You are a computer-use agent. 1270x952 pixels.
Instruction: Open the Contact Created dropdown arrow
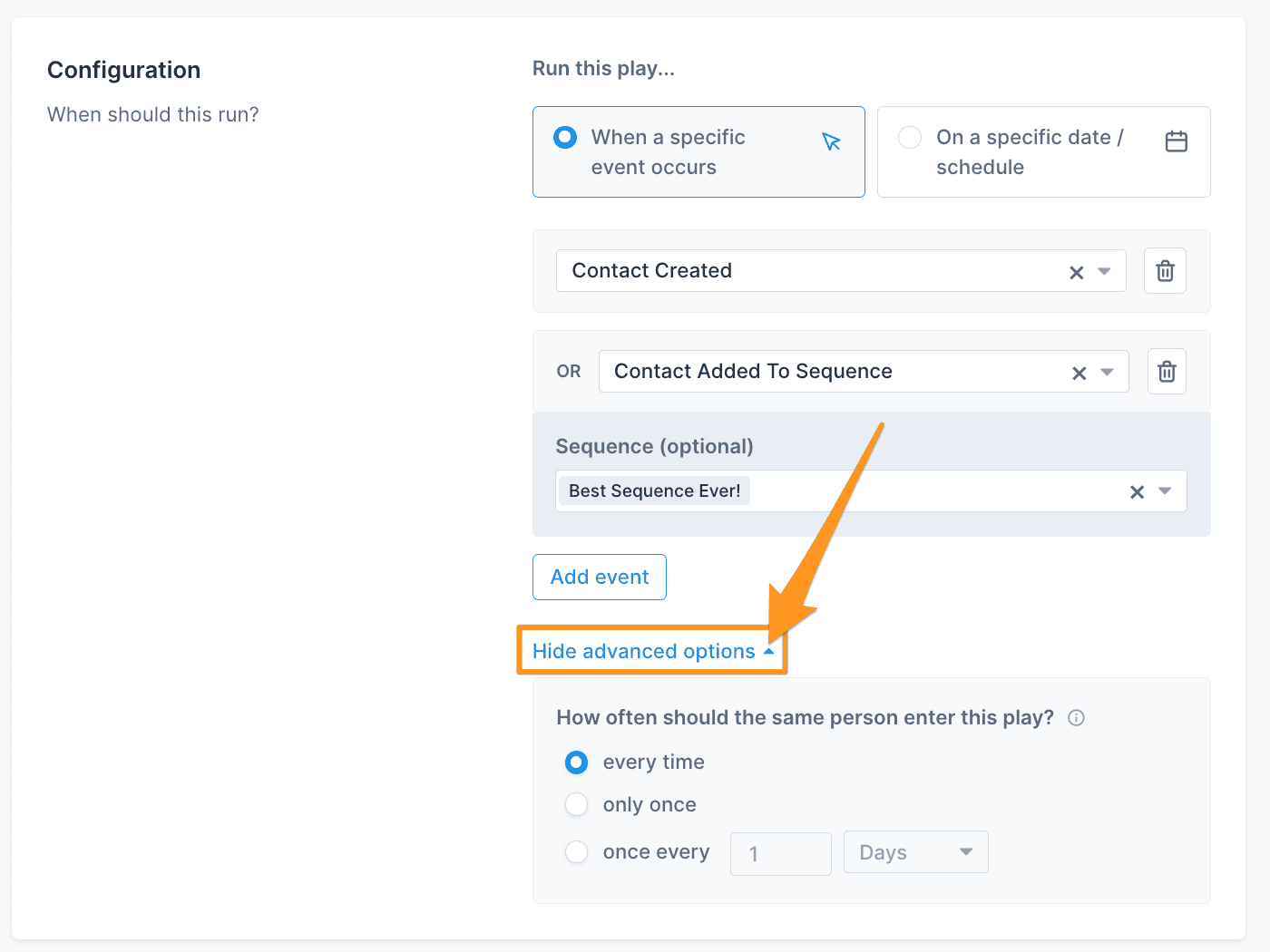pyautogui.click(x=1104, y=271)
